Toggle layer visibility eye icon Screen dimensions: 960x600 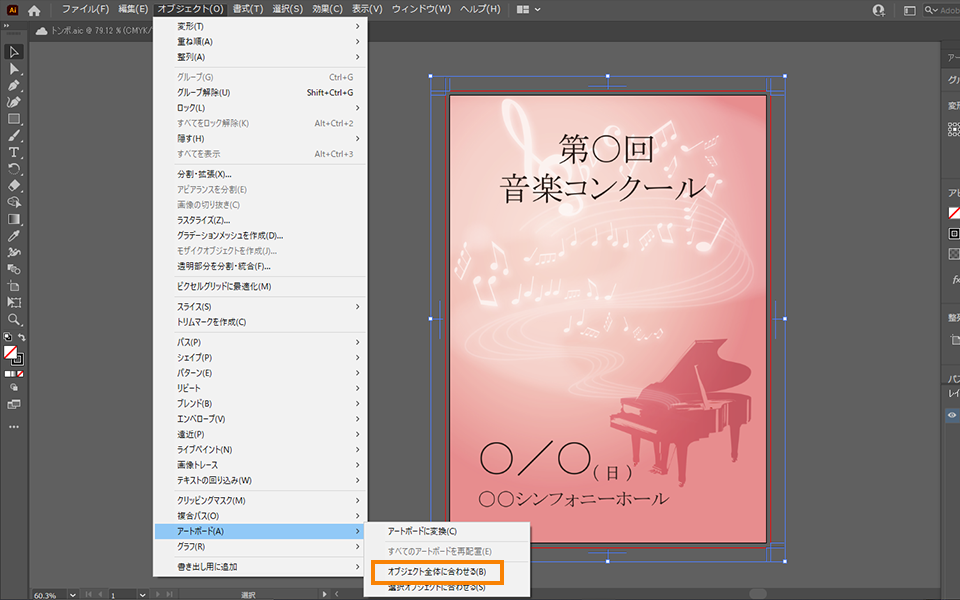(x=951, y=414)
